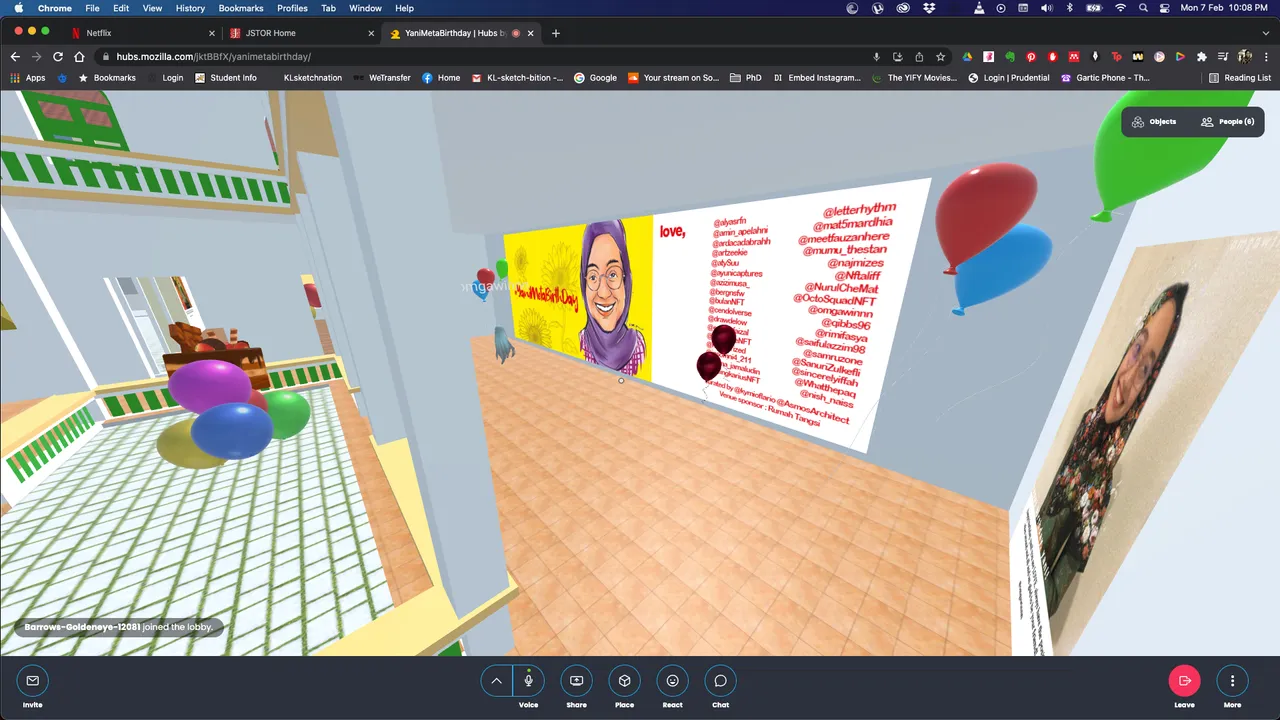Toggle the Voice microphone mute

529,681
